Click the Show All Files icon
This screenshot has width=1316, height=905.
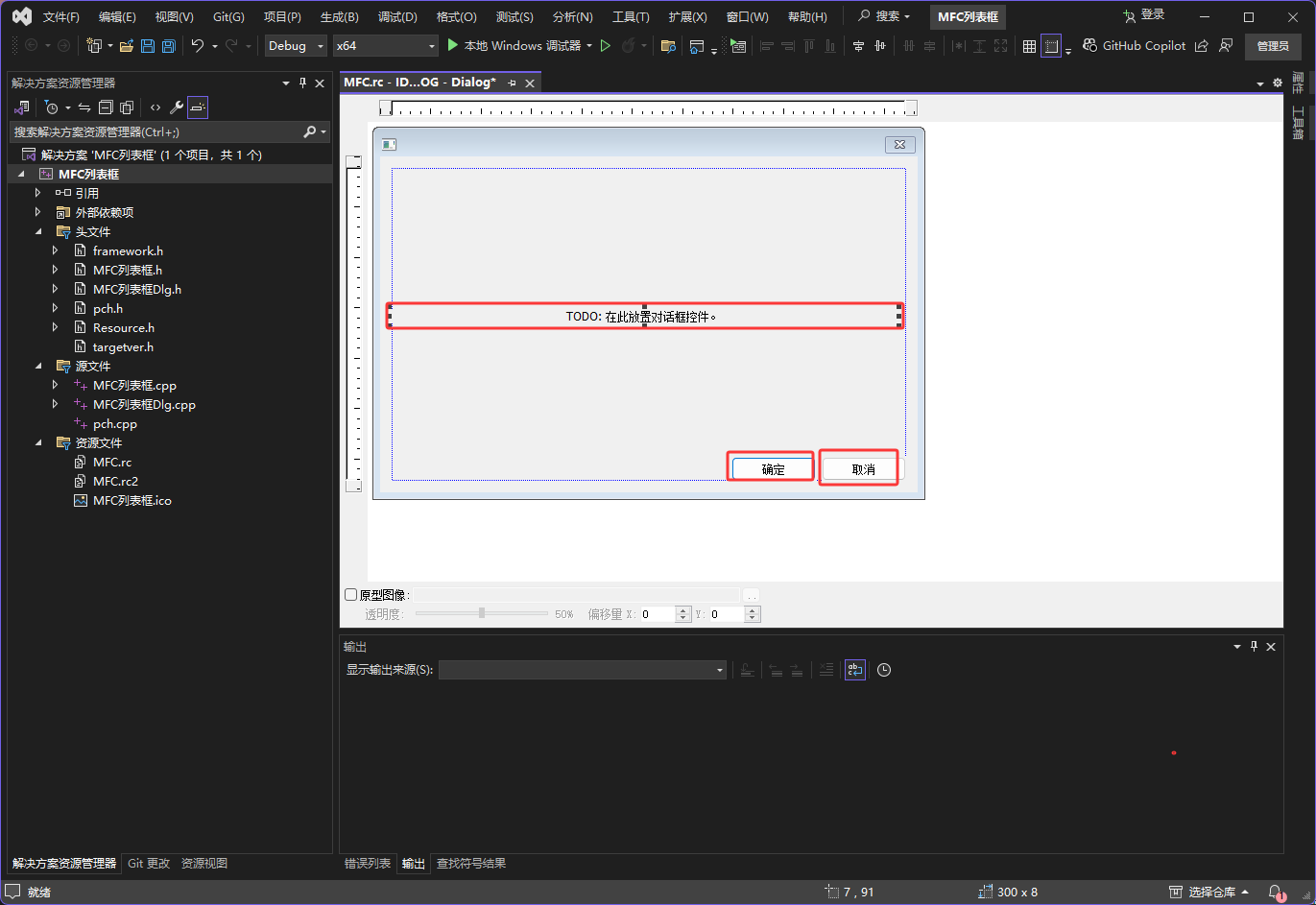click(x=127, y=107)
